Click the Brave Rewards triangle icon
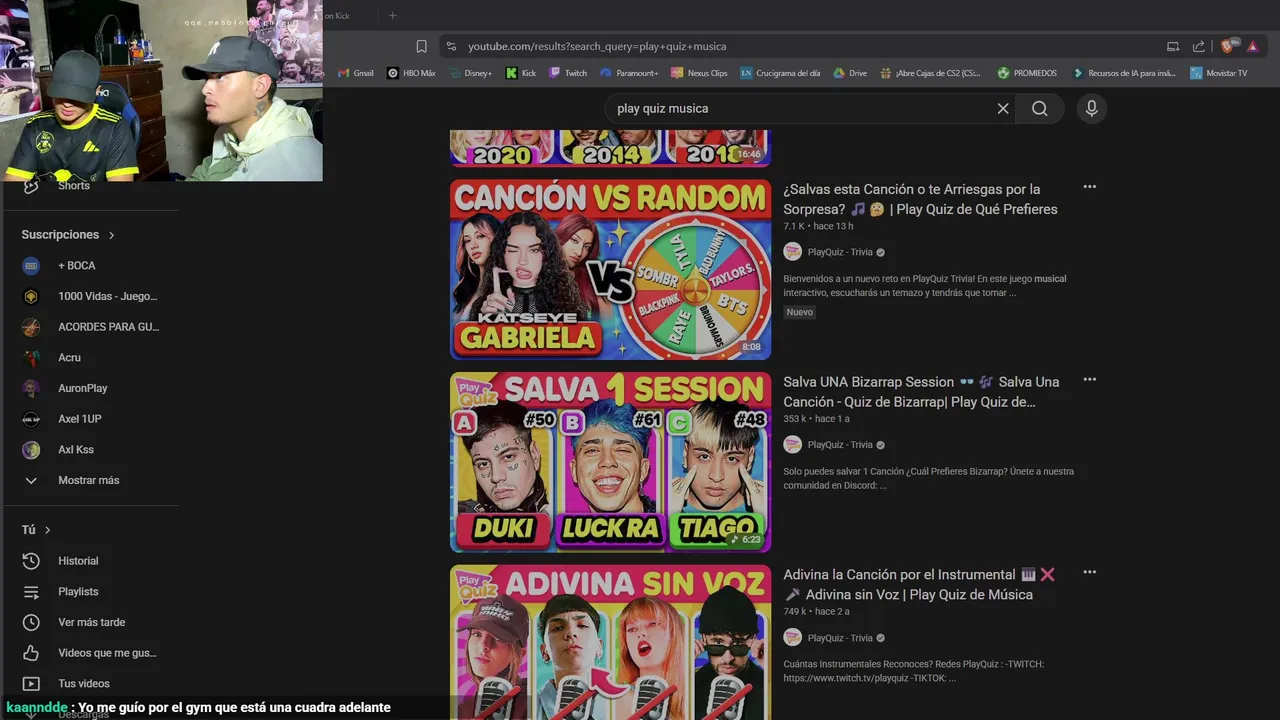The width and height of the screenshot is (1280, 720). click(x=1253, y=46)
